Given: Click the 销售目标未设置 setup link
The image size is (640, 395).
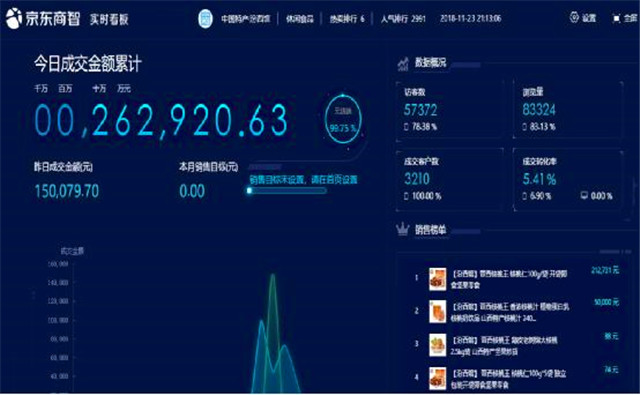Looking at the screenshot, I should [303, 180].
